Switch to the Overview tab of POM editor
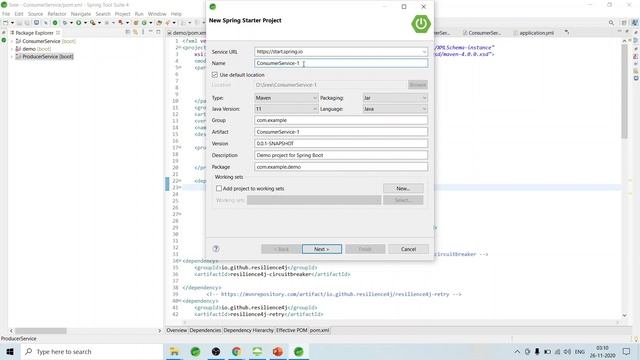Screen dimensions: 640x360 (x=176, y=330)
